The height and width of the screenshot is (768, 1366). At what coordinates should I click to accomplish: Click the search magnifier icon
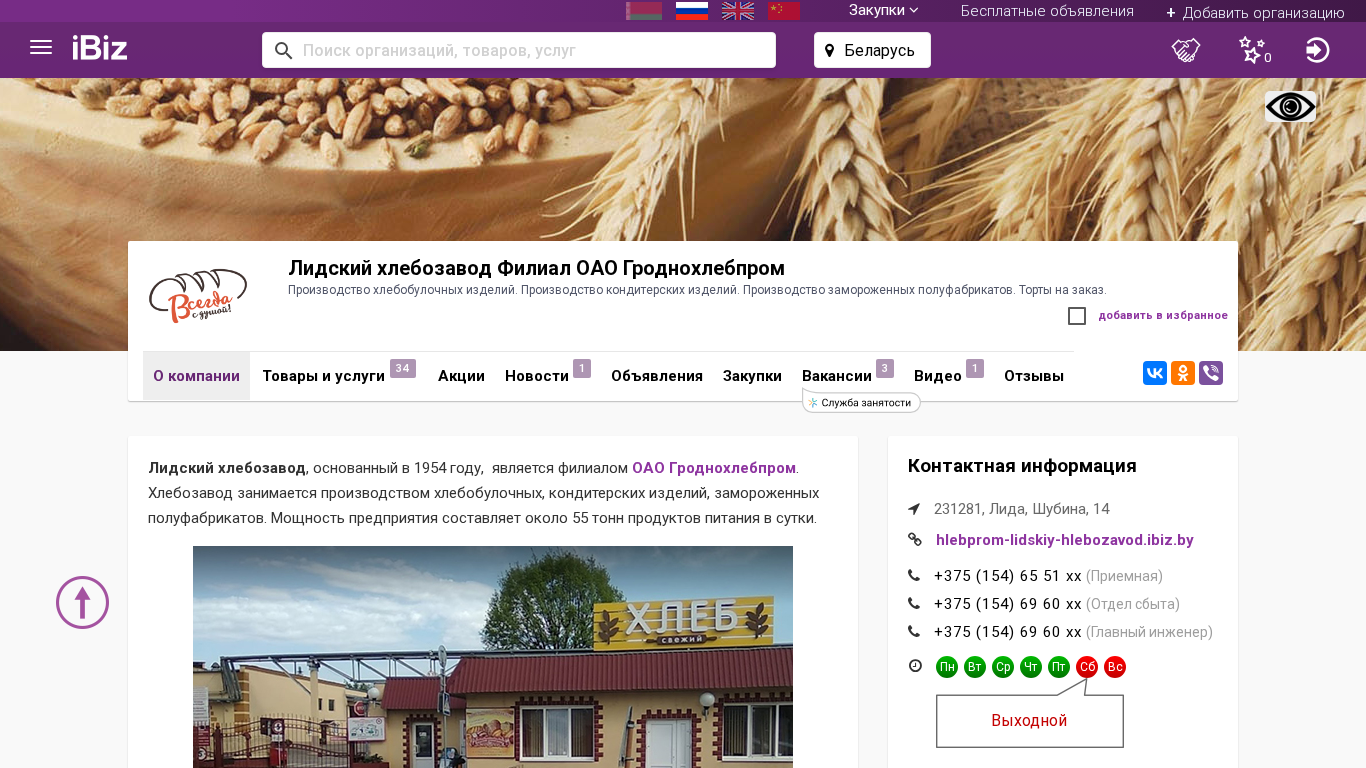tap(284, 50)
